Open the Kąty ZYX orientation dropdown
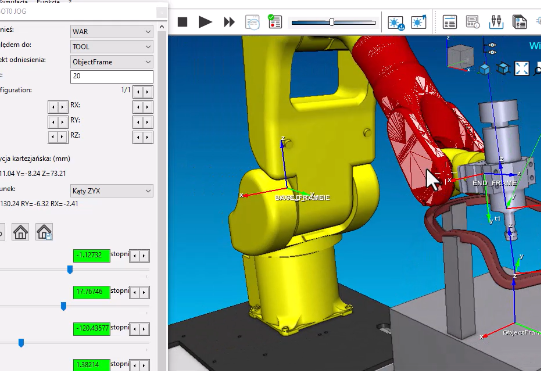 pyautogui.click(x=111, y=191)
